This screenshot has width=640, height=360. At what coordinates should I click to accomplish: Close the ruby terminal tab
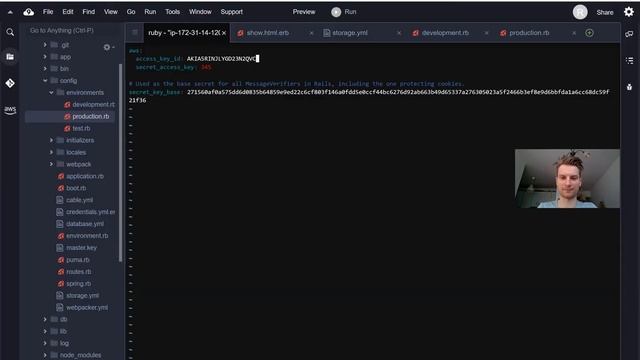click(x=224, y=33)
